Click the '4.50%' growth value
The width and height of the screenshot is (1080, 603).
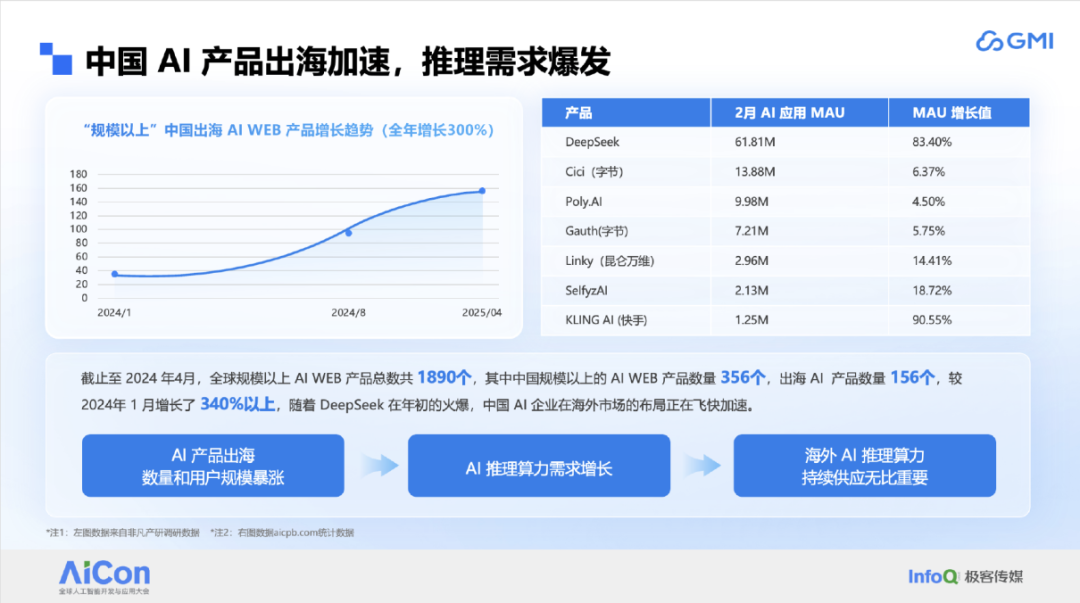[x=928, y=201]
